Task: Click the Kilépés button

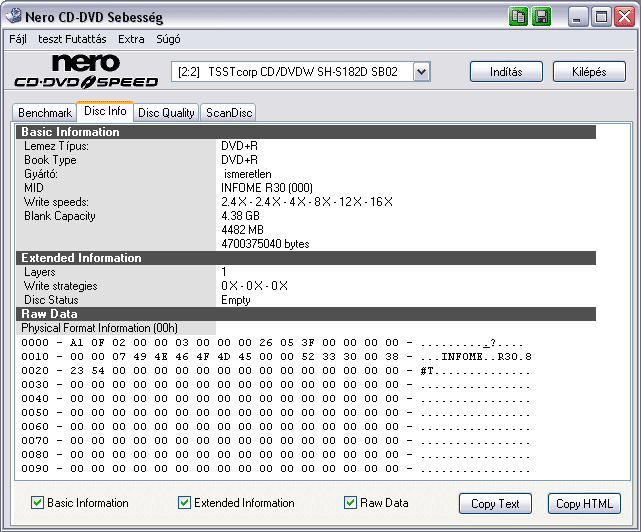Action: coord(589,72)
